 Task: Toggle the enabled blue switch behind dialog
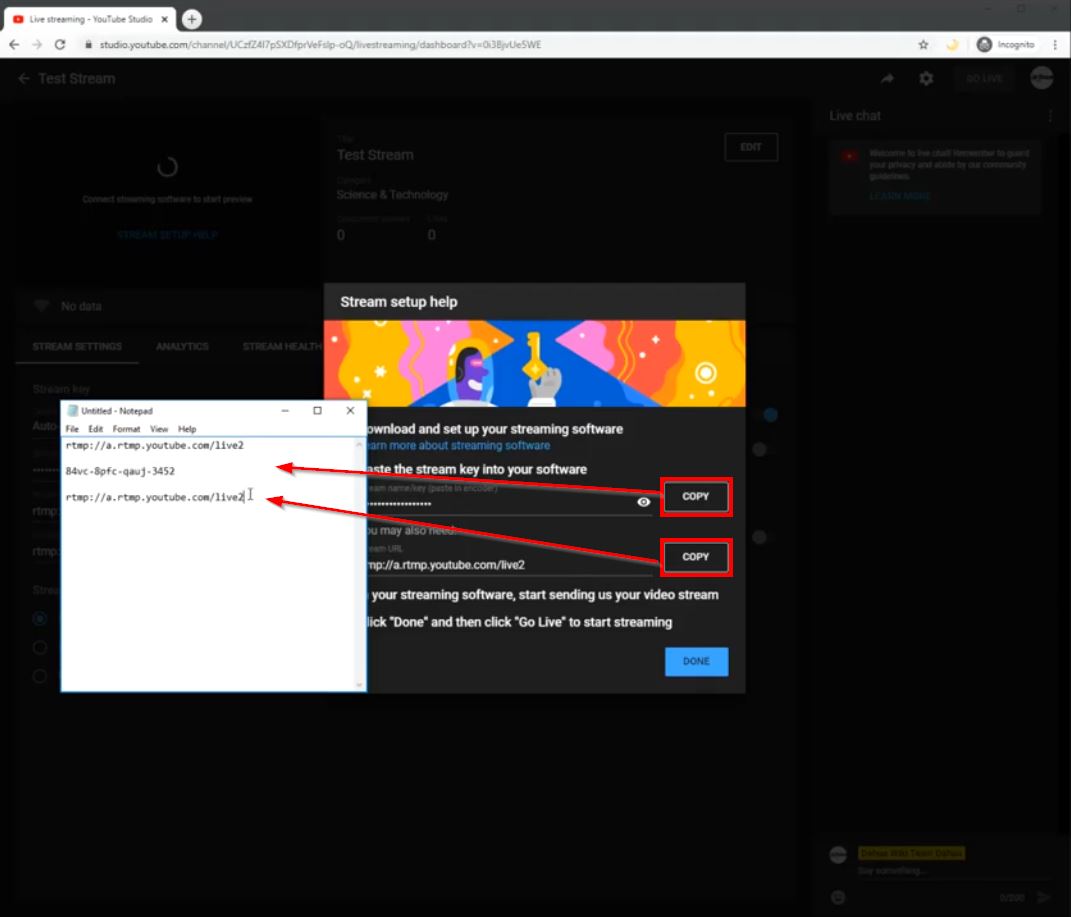pos(770,414)
